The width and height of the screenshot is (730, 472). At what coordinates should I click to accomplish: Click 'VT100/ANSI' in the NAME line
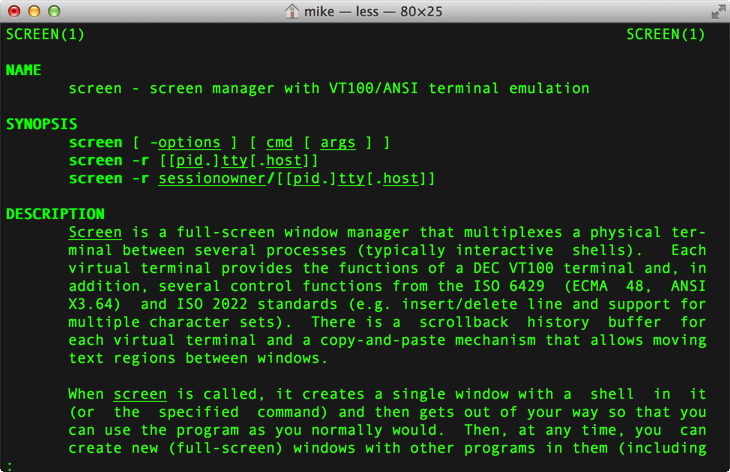(373, 88)
